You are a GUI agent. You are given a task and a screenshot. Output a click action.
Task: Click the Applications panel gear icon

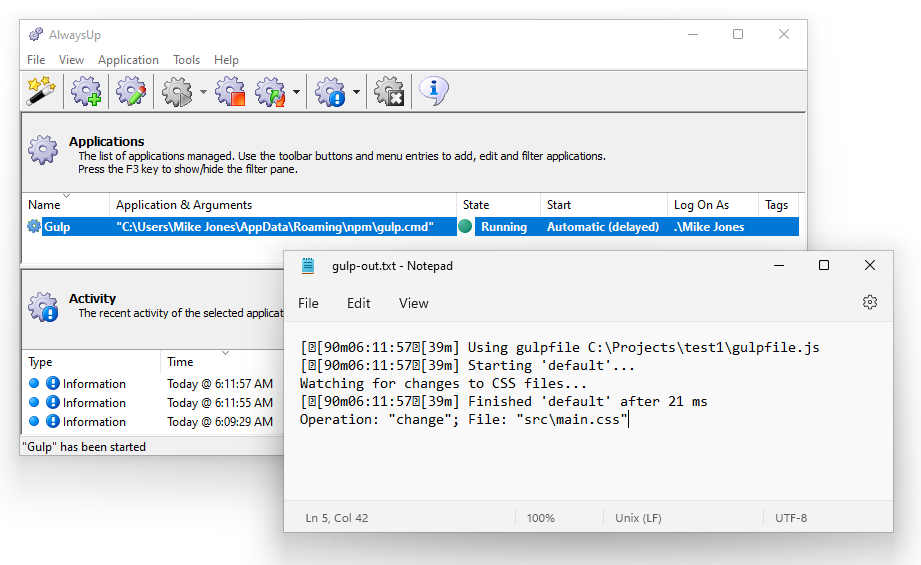point(43,150)
